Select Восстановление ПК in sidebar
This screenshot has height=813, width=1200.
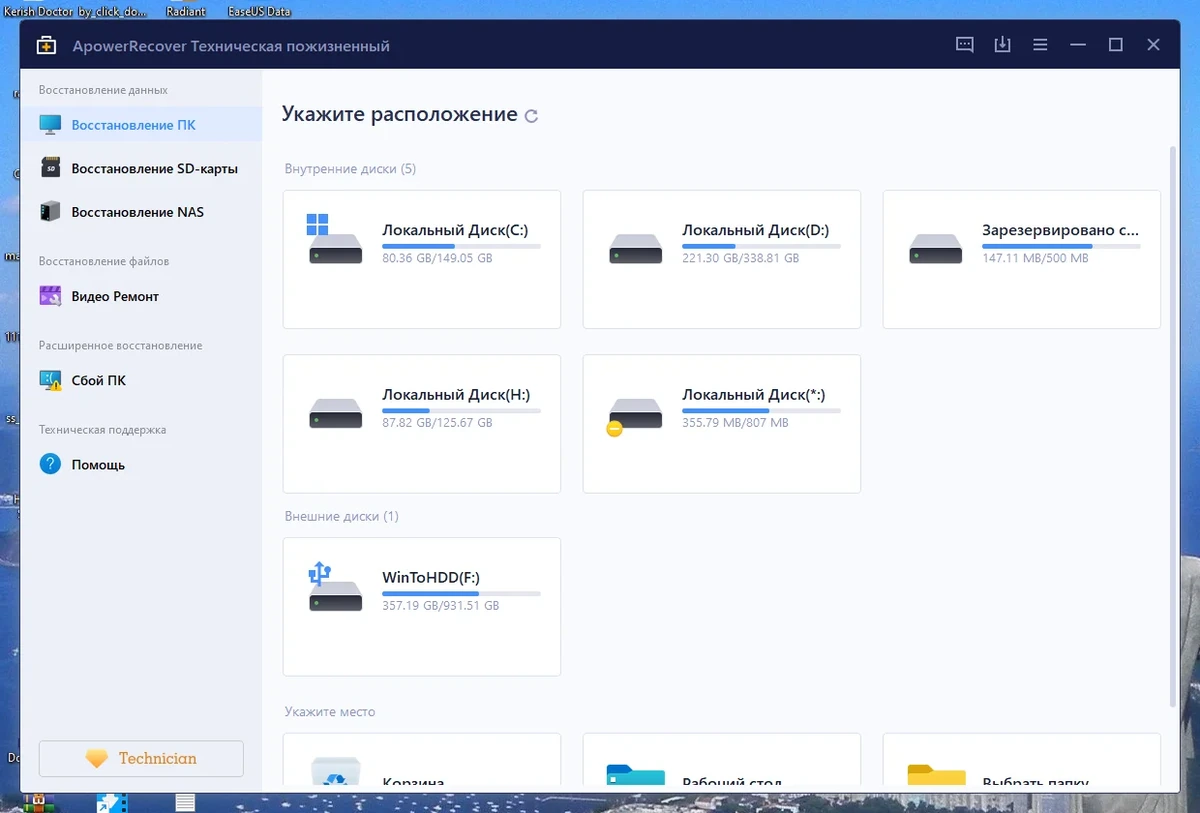click(x=141, y=125)
